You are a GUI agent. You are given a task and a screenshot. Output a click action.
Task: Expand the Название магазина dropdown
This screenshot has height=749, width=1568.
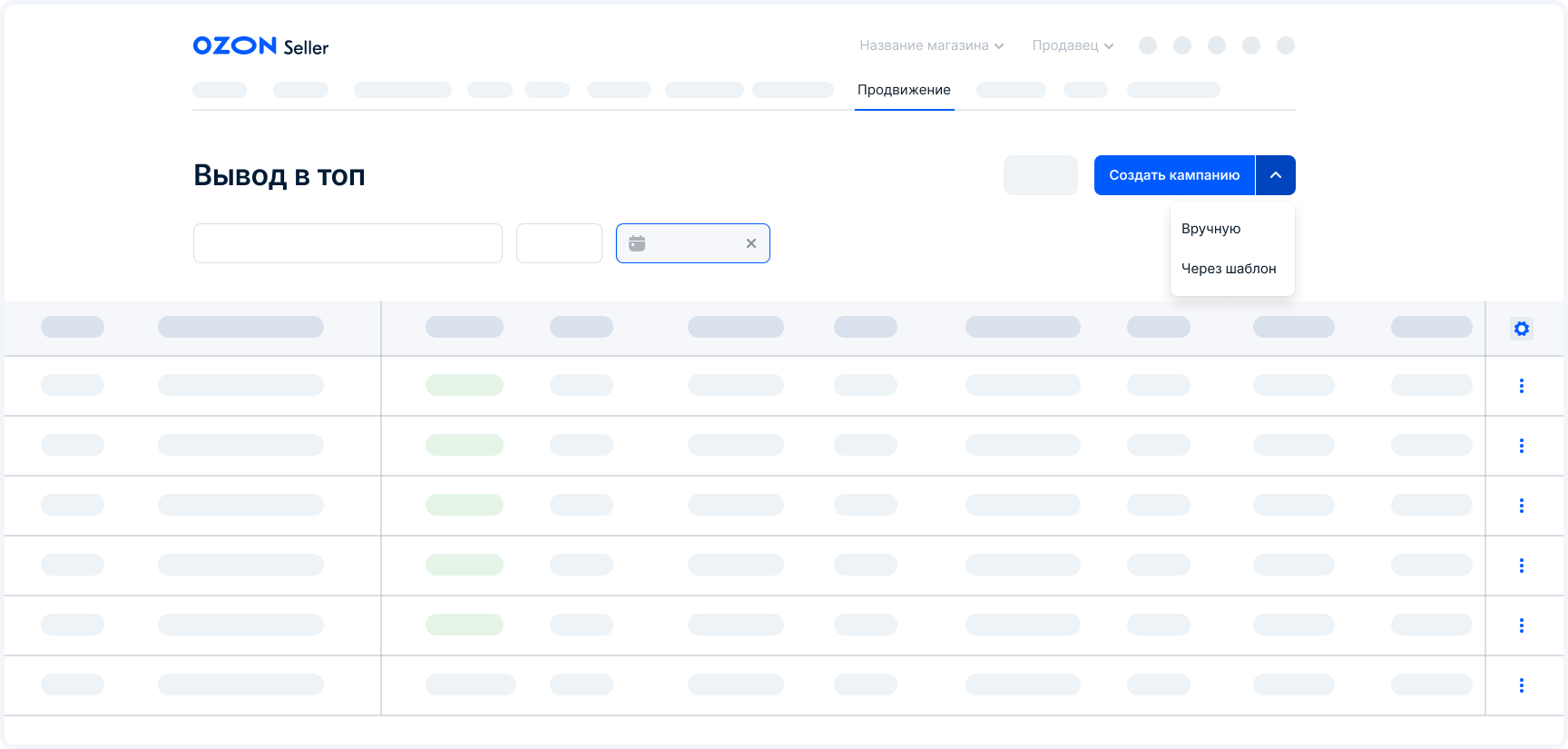[931, 45]
